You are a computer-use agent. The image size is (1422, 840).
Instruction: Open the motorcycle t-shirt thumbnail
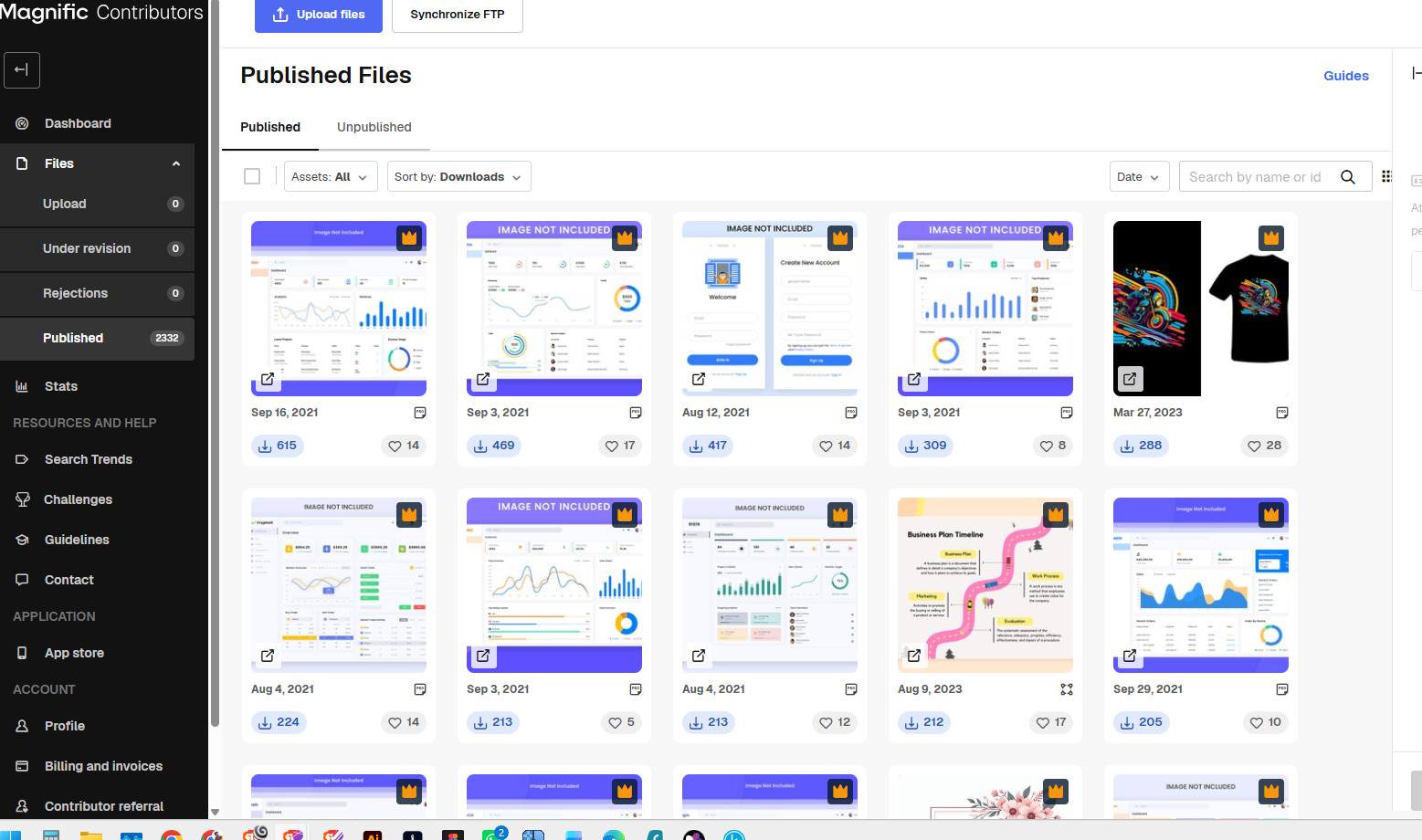1201,309
